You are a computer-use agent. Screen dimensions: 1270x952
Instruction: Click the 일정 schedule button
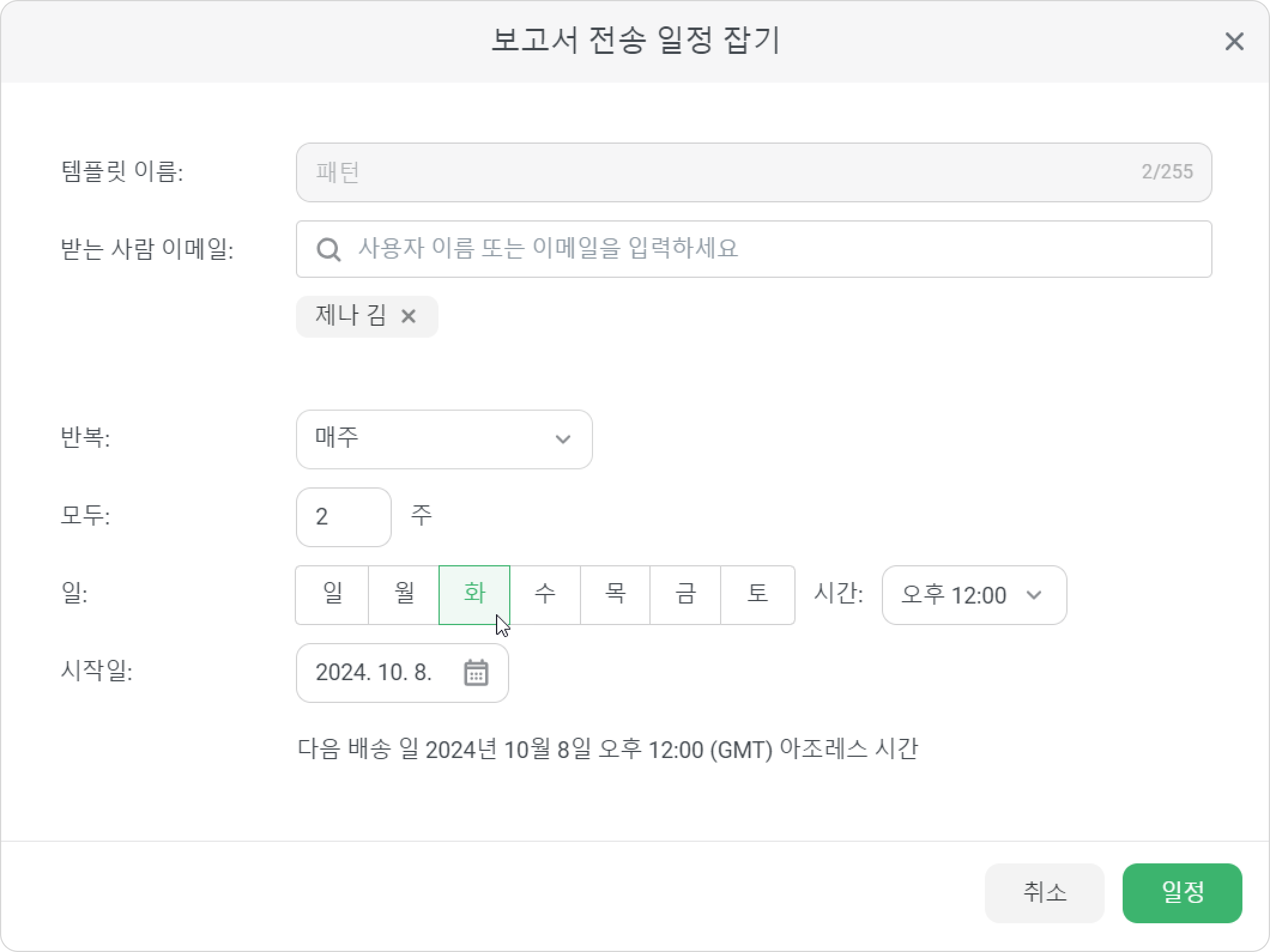1182,893
